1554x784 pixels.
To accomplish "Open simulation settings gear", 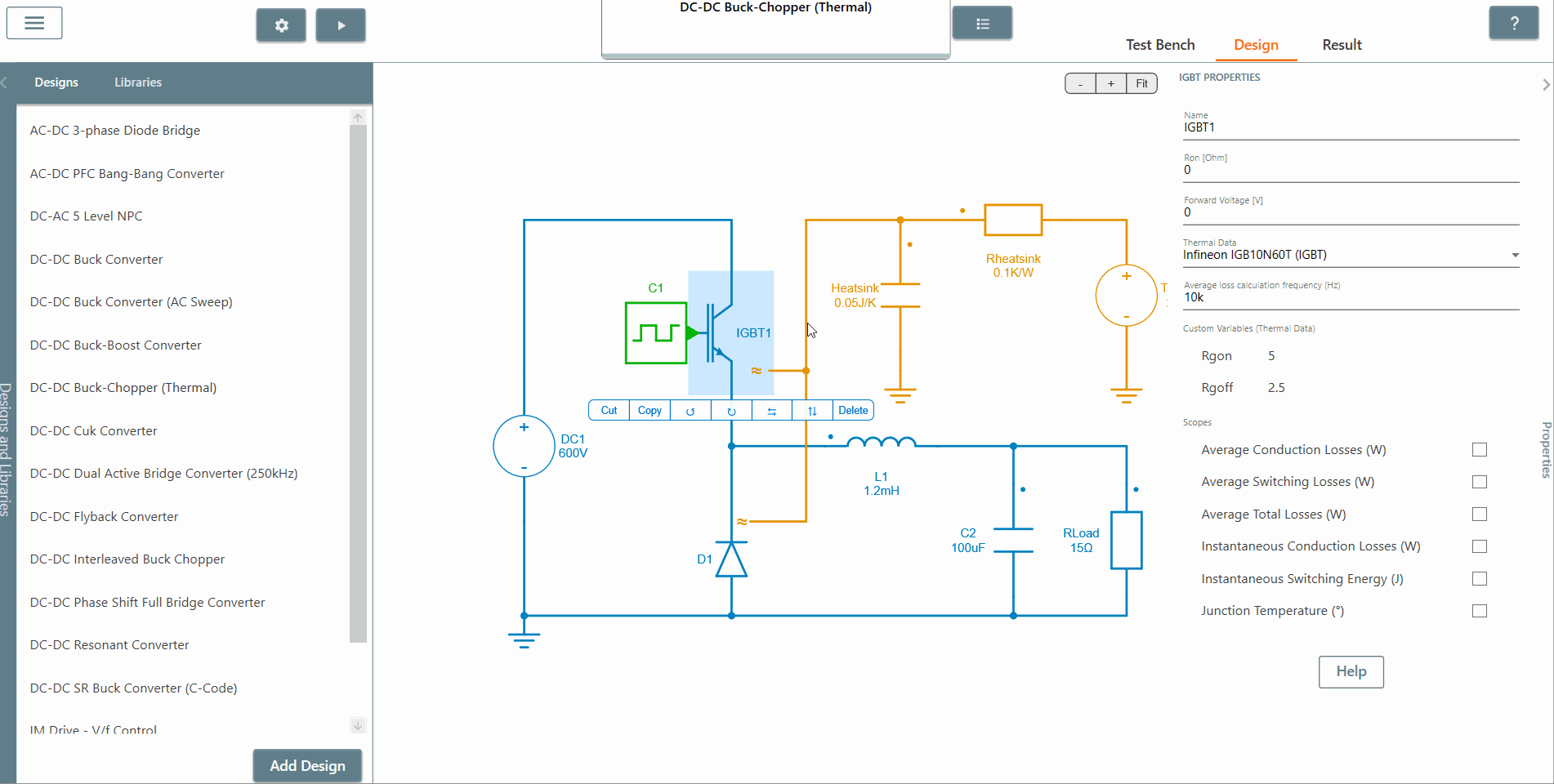I will (281, 25).
